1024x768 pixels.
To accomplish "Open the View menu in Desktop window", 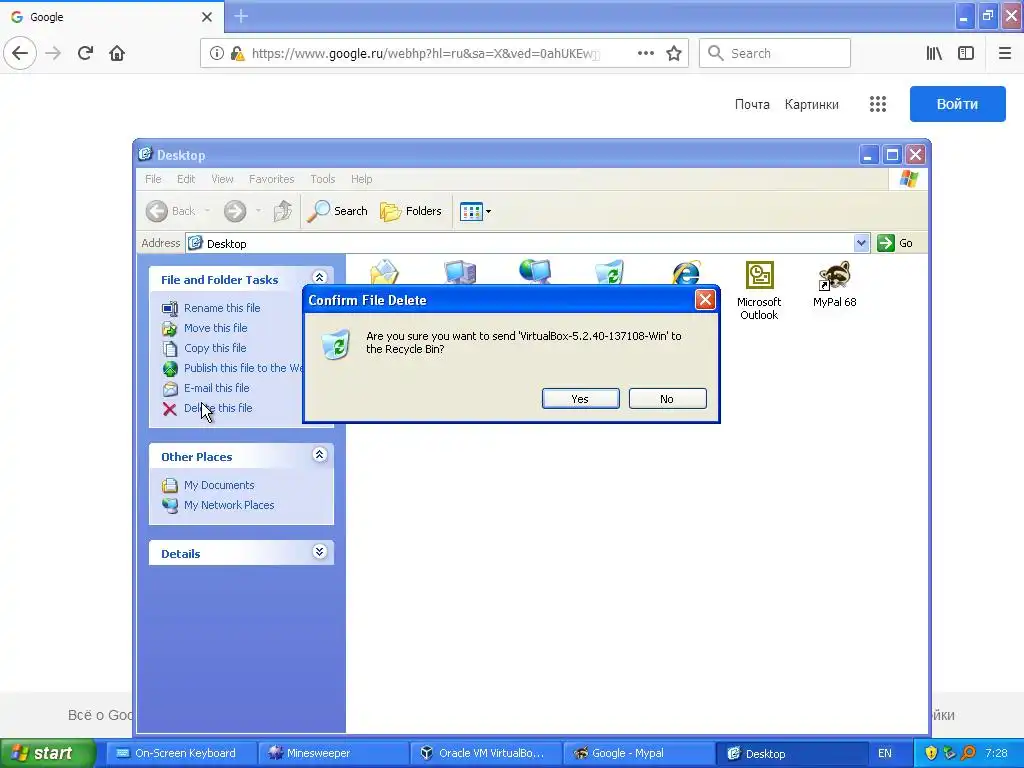I will pos(222,179).
